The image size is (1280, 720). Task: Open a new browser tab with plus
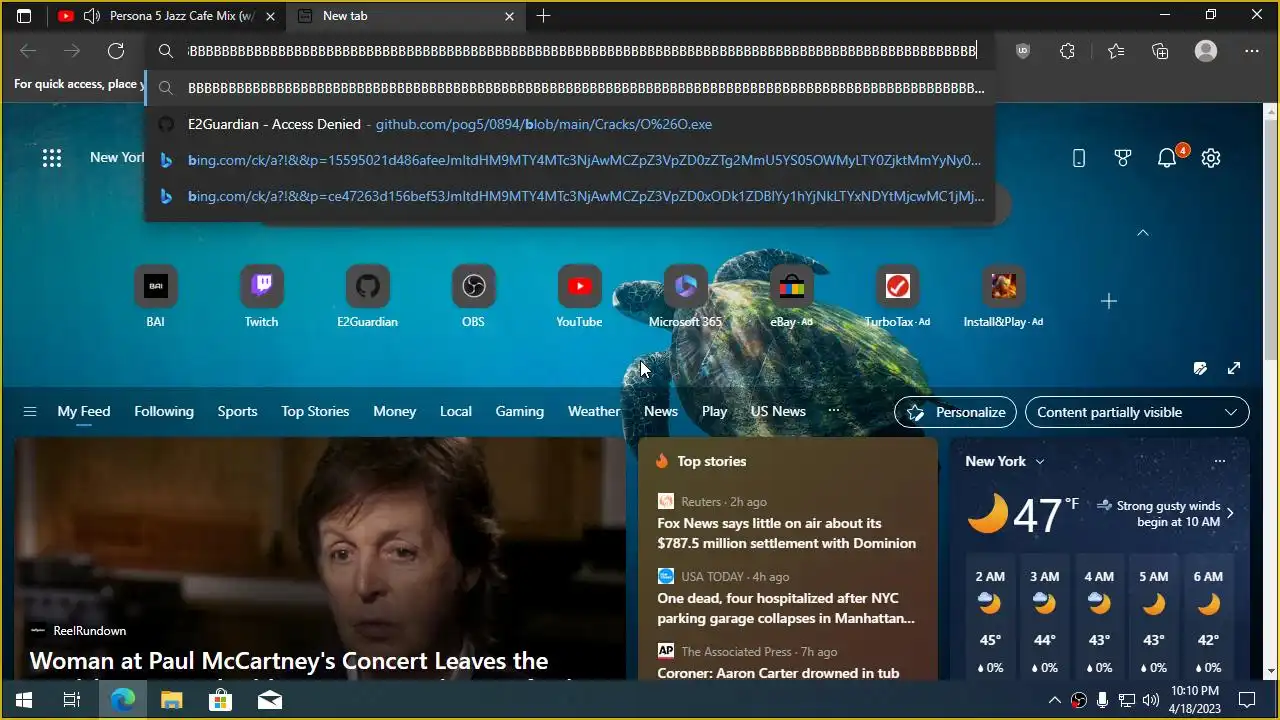tap(543, 16)
